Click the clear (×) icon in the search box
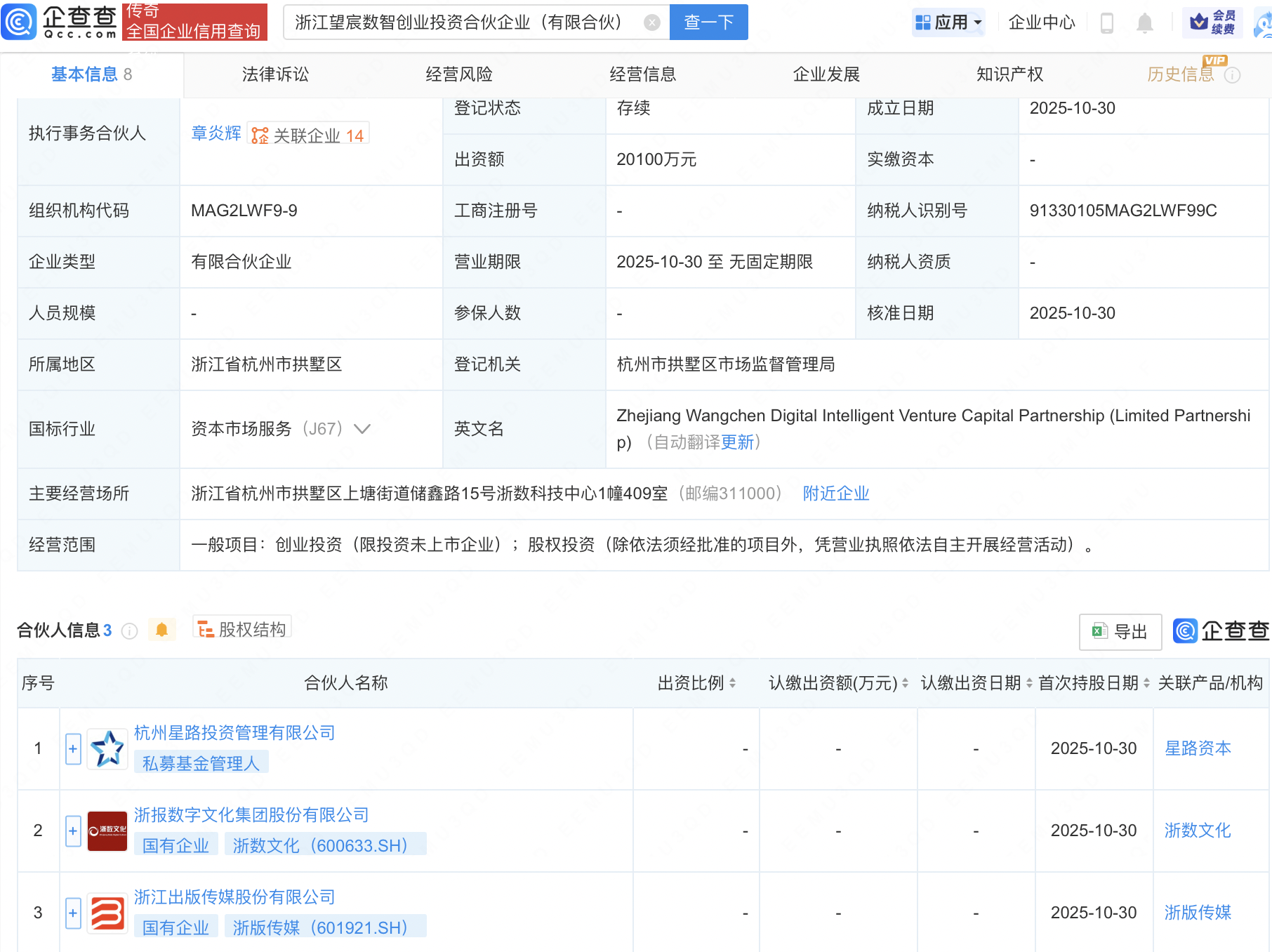The height and width of the screenshot is (952, 1272). (652, 22)
